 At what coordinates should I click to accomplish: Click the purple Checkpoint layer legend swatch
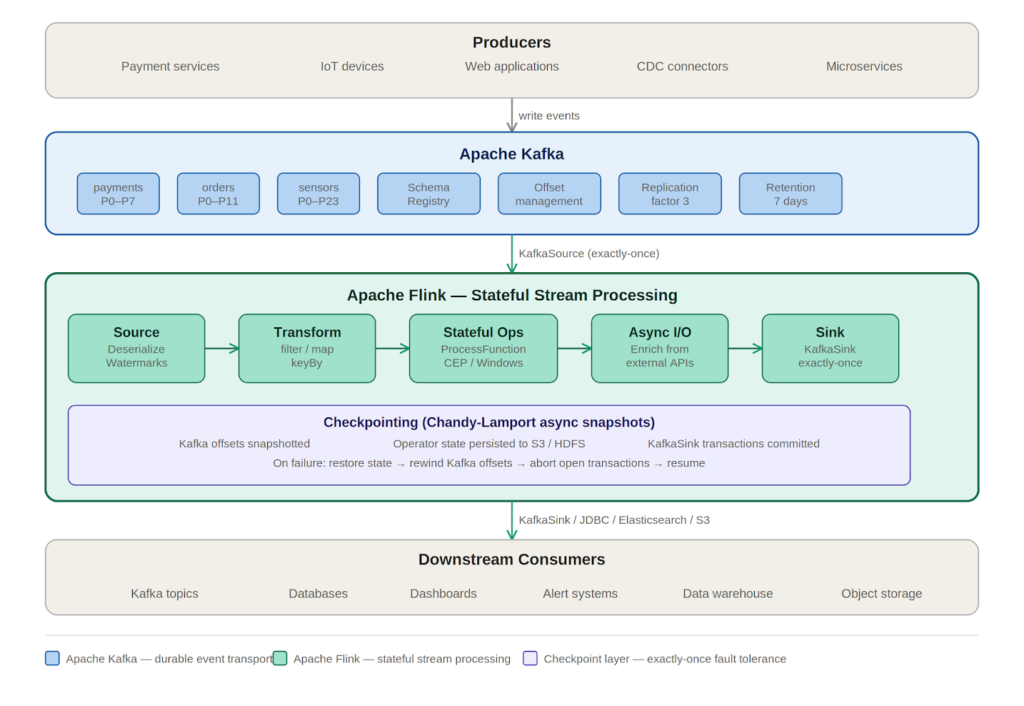point(530,658)
